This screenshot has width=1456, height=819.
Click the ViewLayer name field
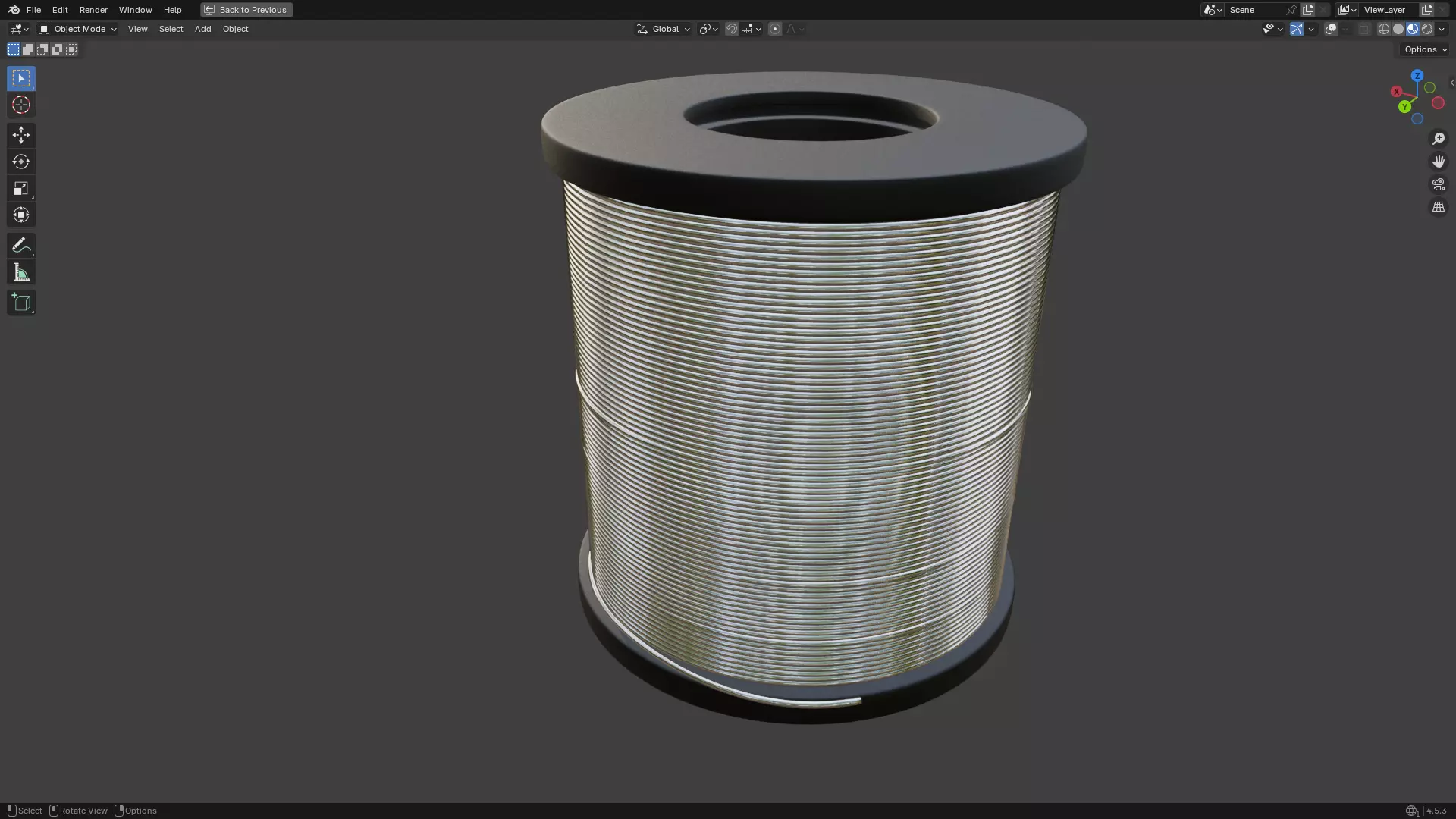pos(1389,10)
